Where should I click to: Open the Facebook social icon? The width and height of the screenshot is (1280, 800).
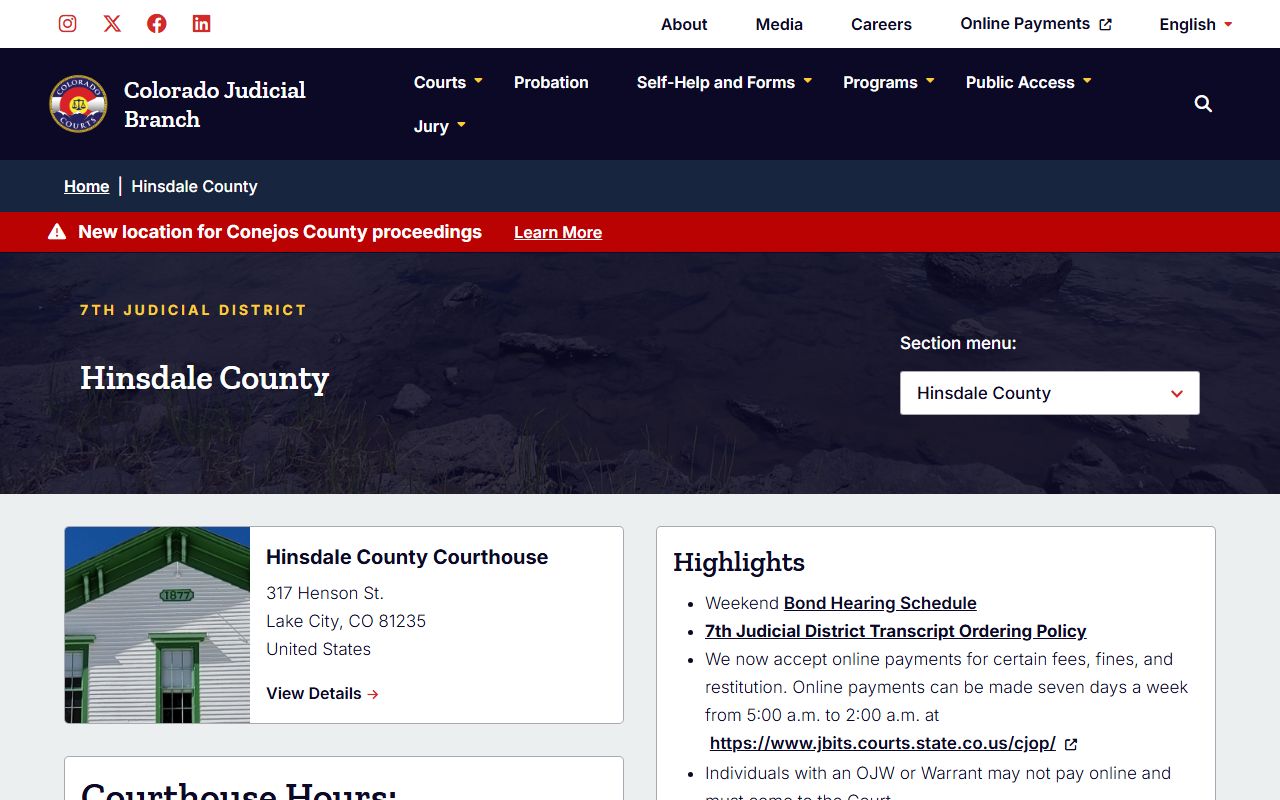click(157, 24)
